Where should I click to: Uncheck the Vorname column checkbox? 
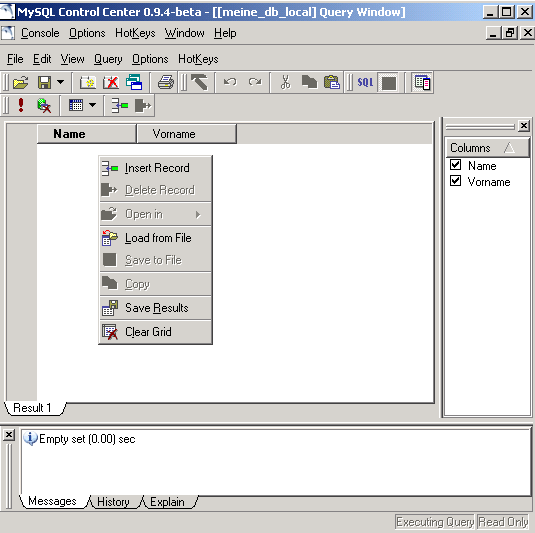coord(455,181)
